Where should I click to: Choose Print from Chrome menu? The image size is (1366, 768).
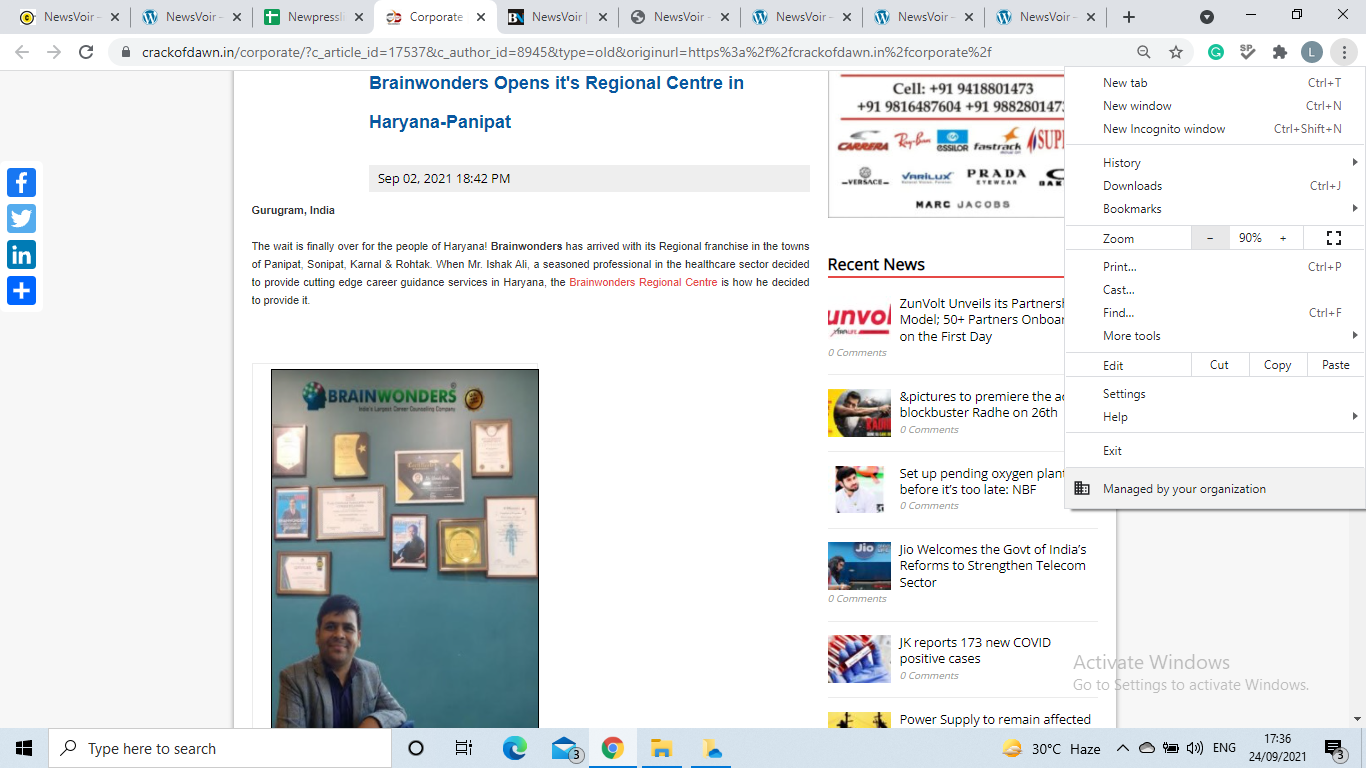[1214, 266]
